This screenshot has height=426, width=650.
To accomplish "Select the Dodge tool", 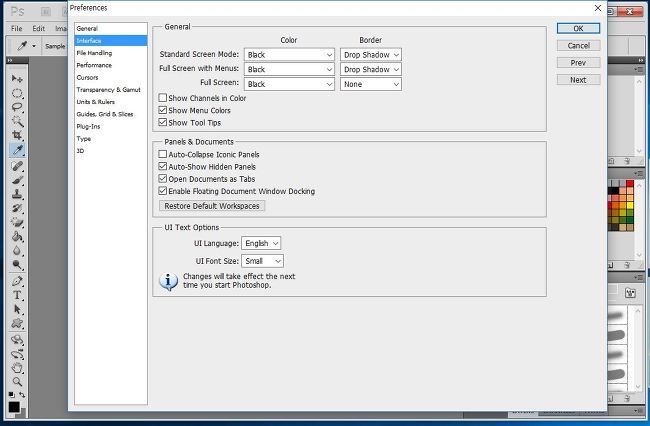I will coord(17,264).
